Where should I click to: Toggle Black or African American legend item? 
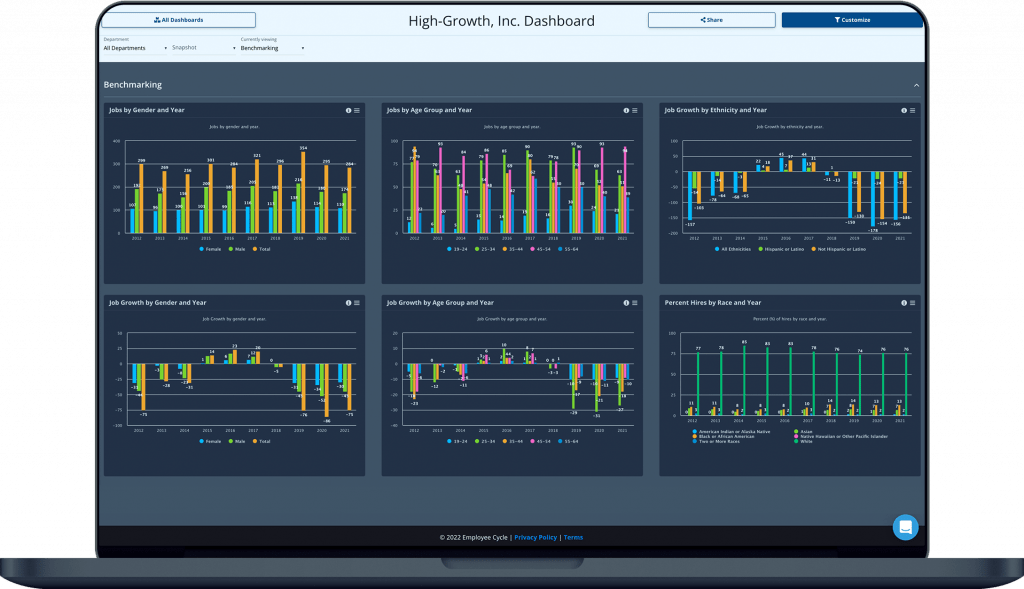click(723, 436)
